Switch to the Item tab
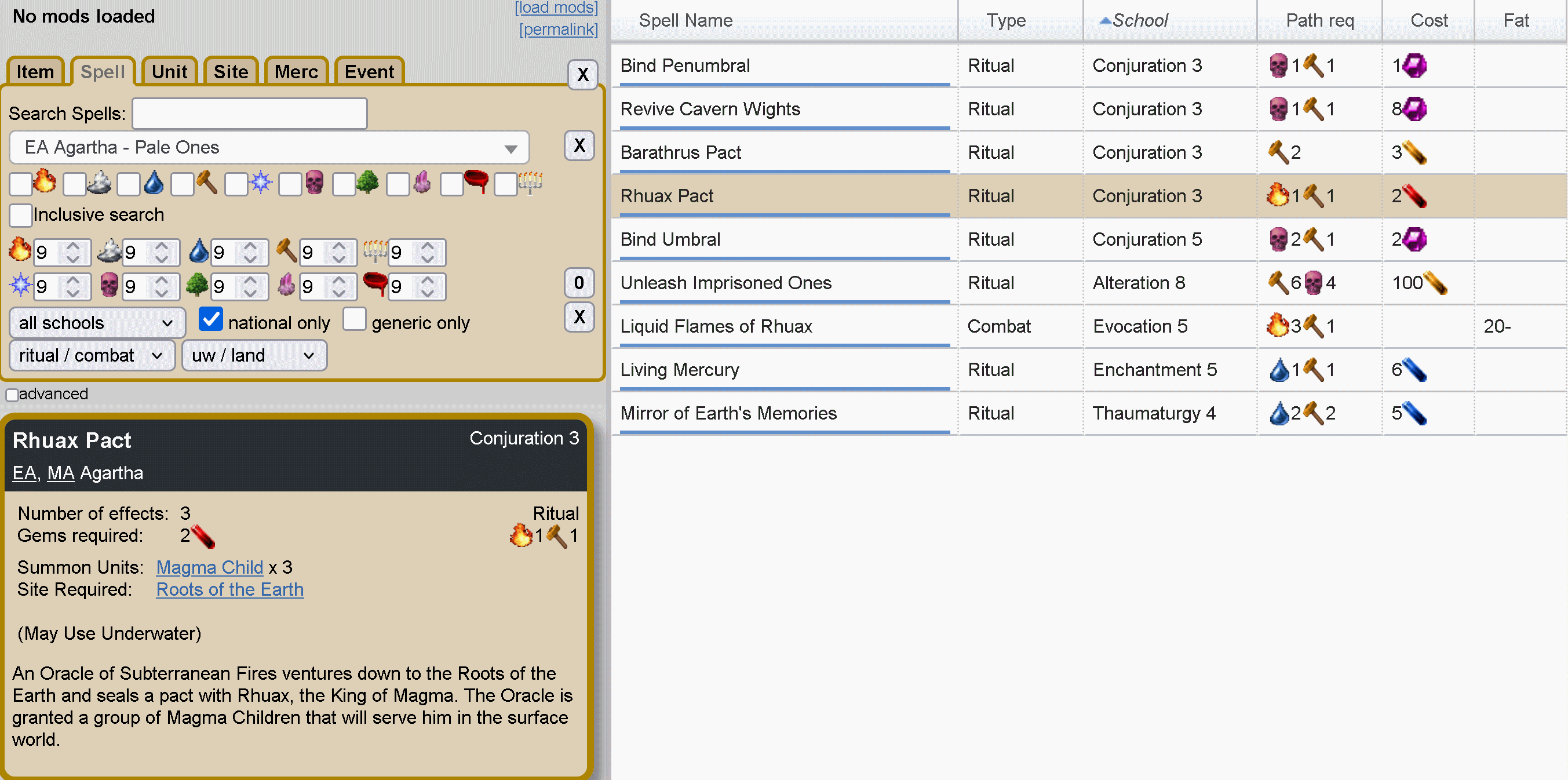Viewport: 1568px width, 780px height. [x=35, y=71]
